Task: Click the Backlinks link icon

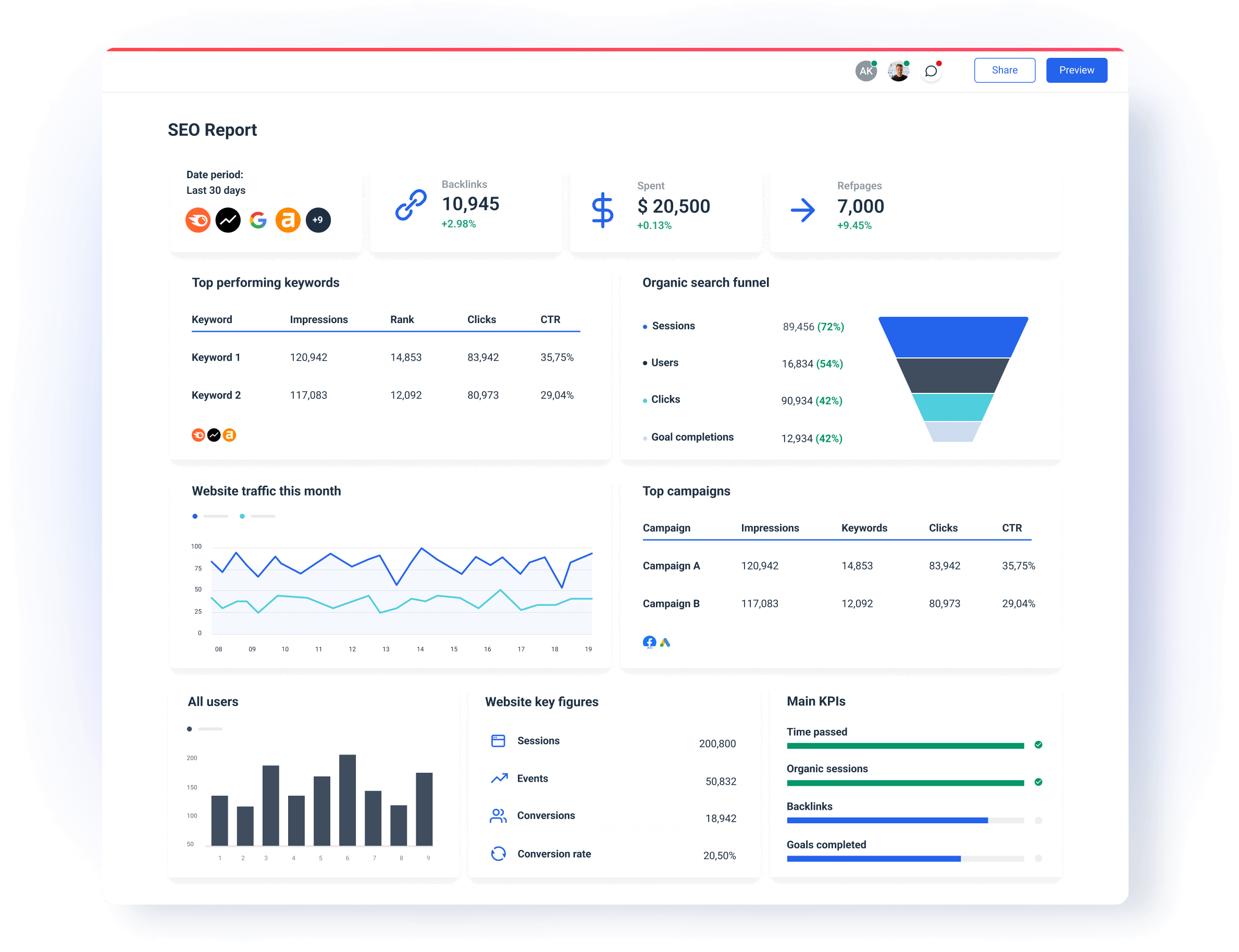Action: tap(410, 205)
